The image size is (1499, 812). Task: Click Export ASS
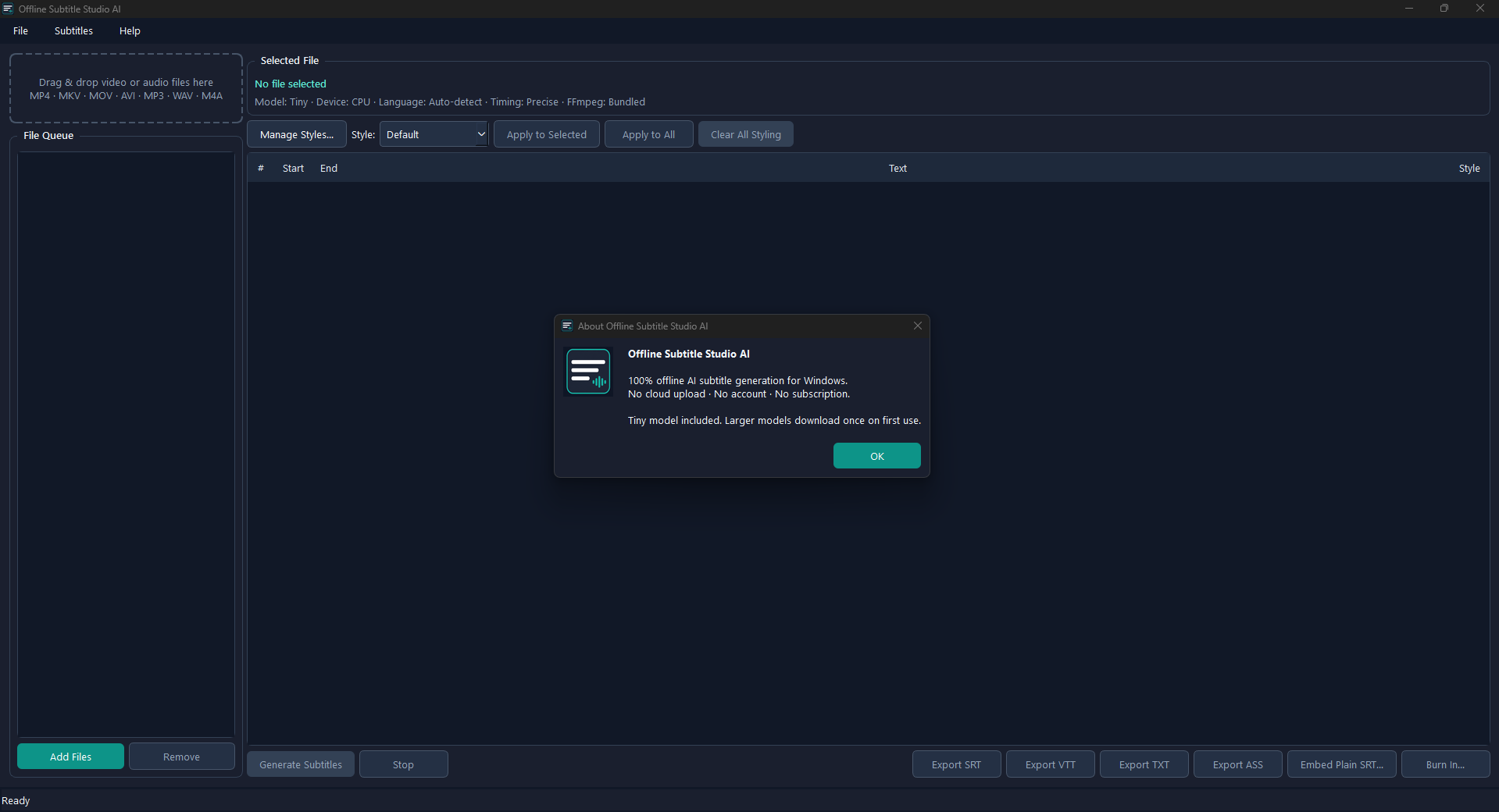tap(1237, 764)
